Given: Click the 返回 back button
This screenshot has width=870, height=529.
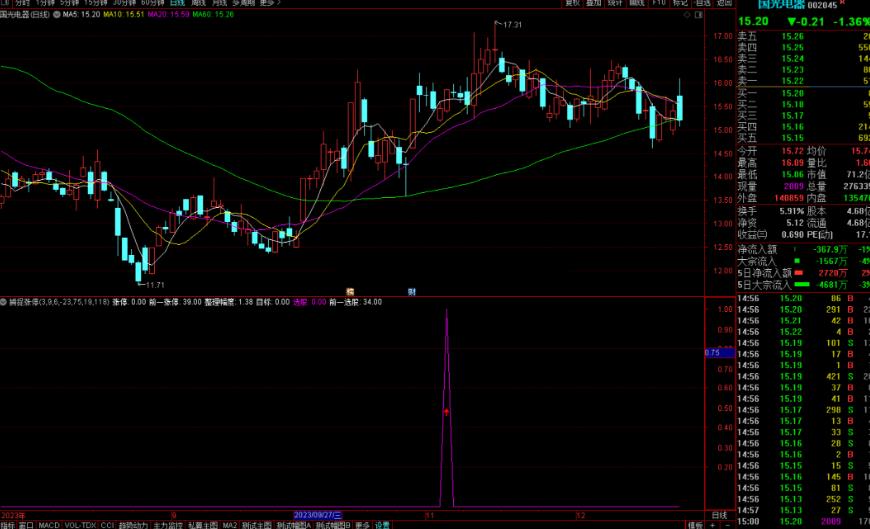Looking at the screenshot, I should pos(724,3).
